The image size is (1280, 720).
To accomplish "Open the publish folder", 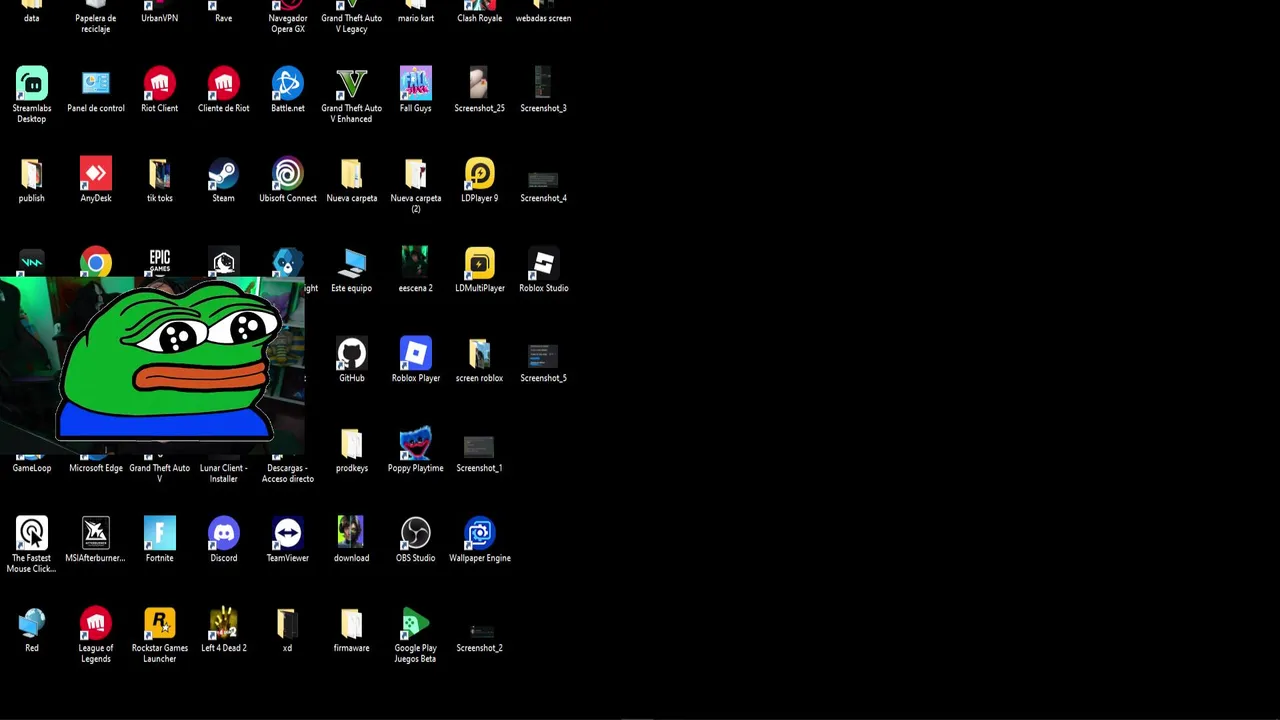I will click(31, 174).
